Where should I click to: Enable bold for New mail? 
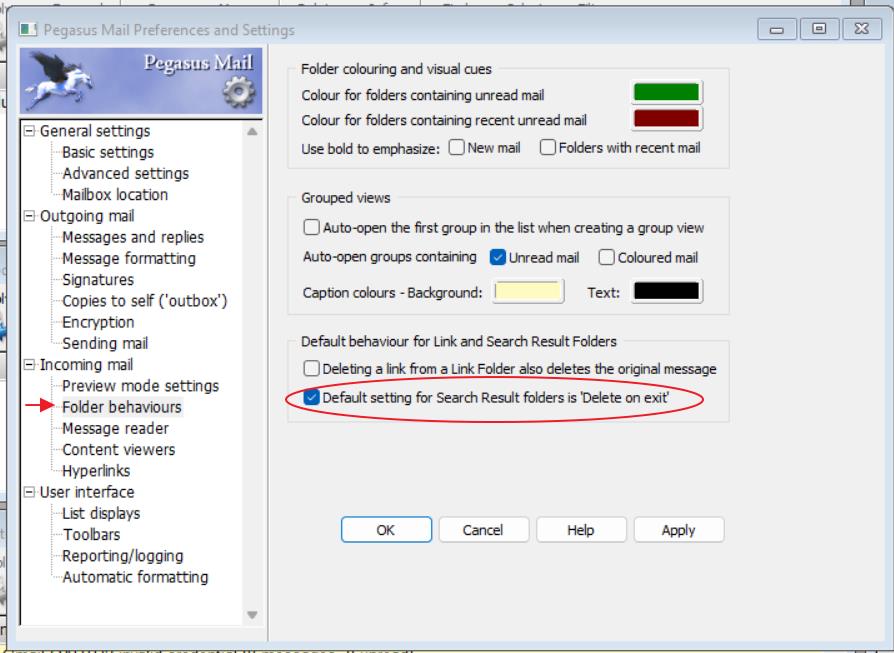coord(457,148)
